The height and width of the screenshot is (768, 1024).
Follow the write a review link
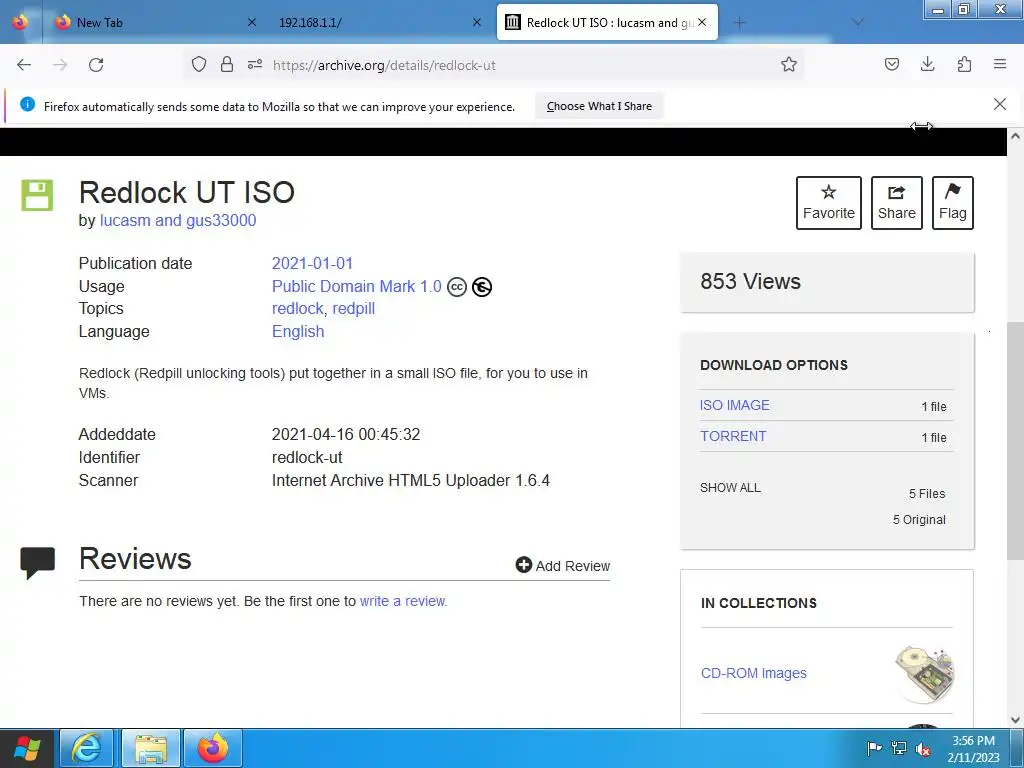click(404, 601)
